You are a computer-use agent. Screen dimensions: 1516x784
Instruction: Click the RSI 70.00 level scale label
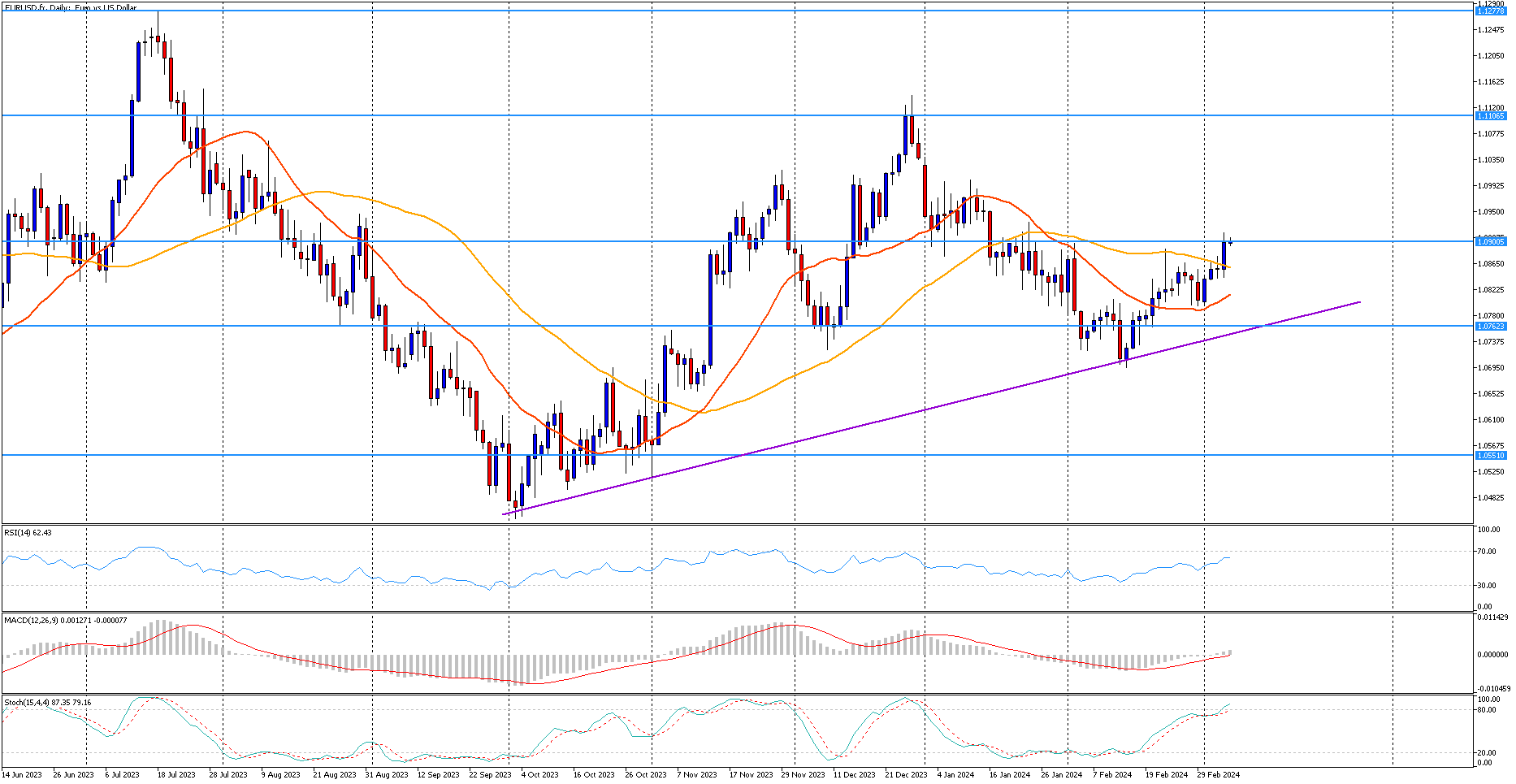coord(1487,552)
